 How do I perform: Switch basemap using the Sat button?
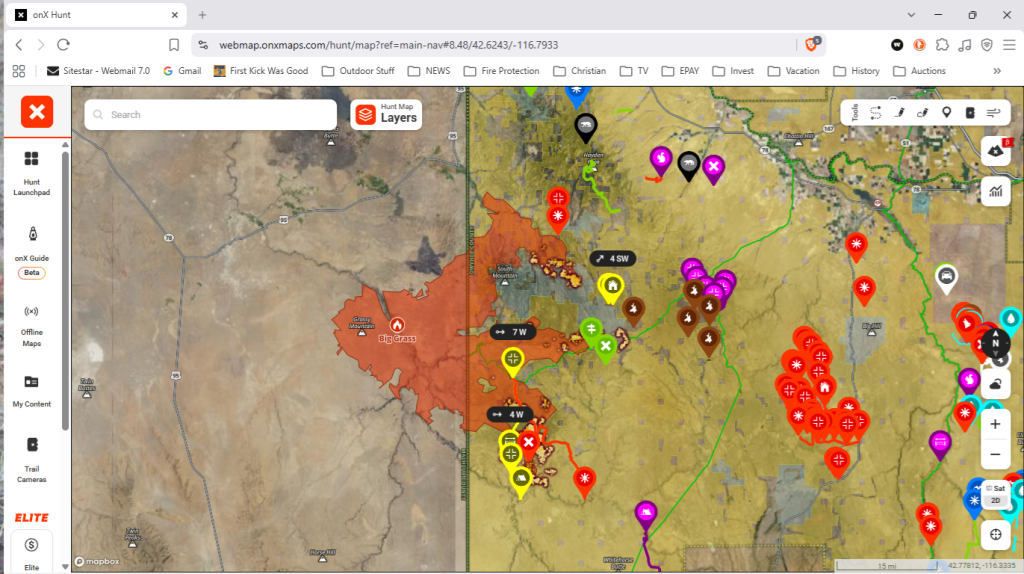pos(996,488)
